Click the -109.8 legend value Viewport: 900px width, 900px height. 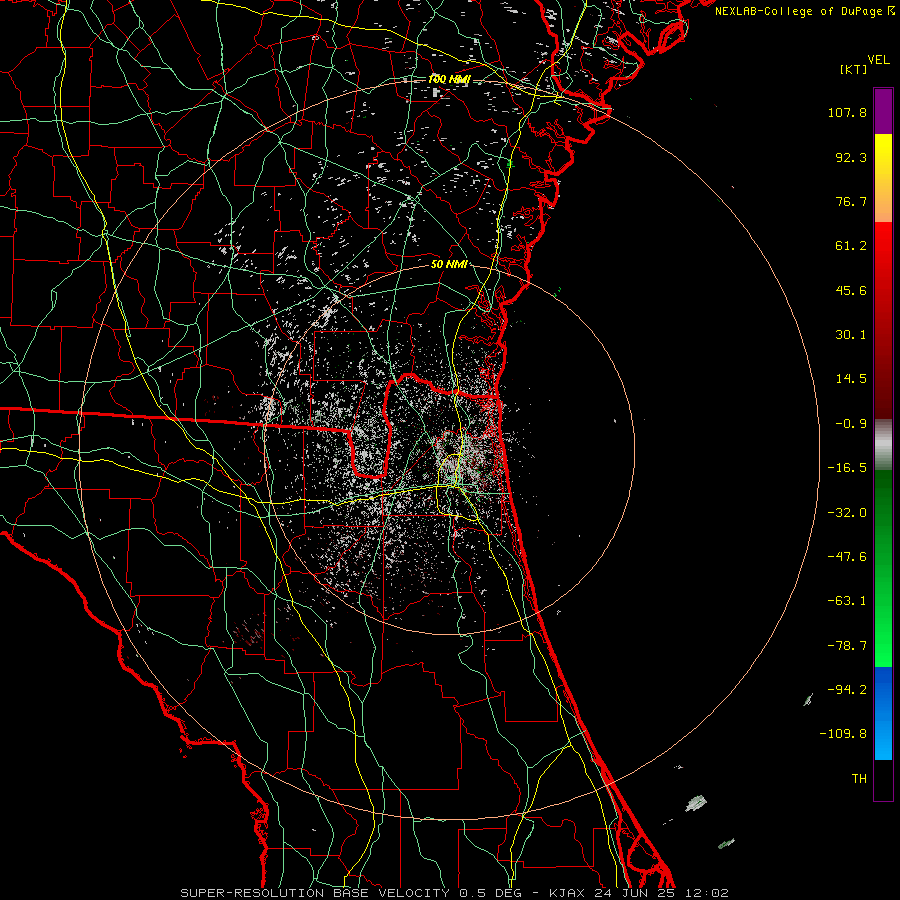click(x=843, y=734)
